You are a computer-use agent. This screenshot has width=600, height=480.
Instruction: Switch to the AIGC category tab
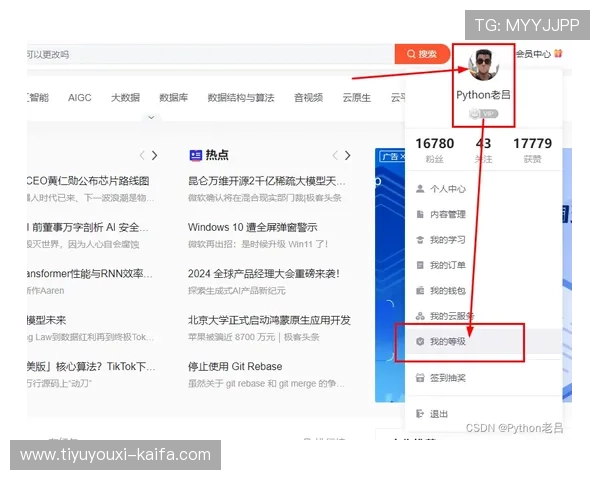point(80,98)
